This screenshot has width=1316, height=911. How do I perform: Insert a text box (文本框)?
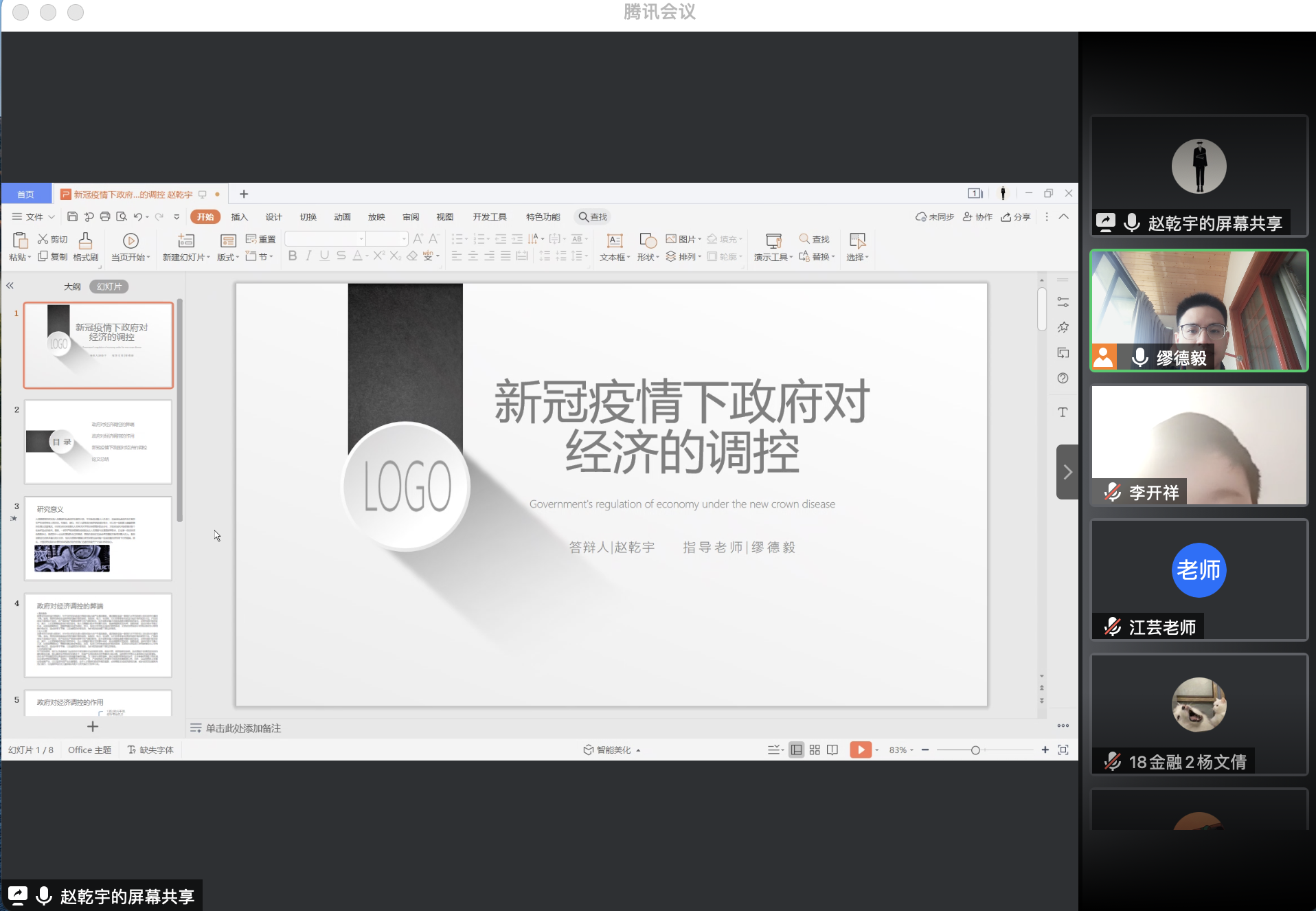click(615, 245)
